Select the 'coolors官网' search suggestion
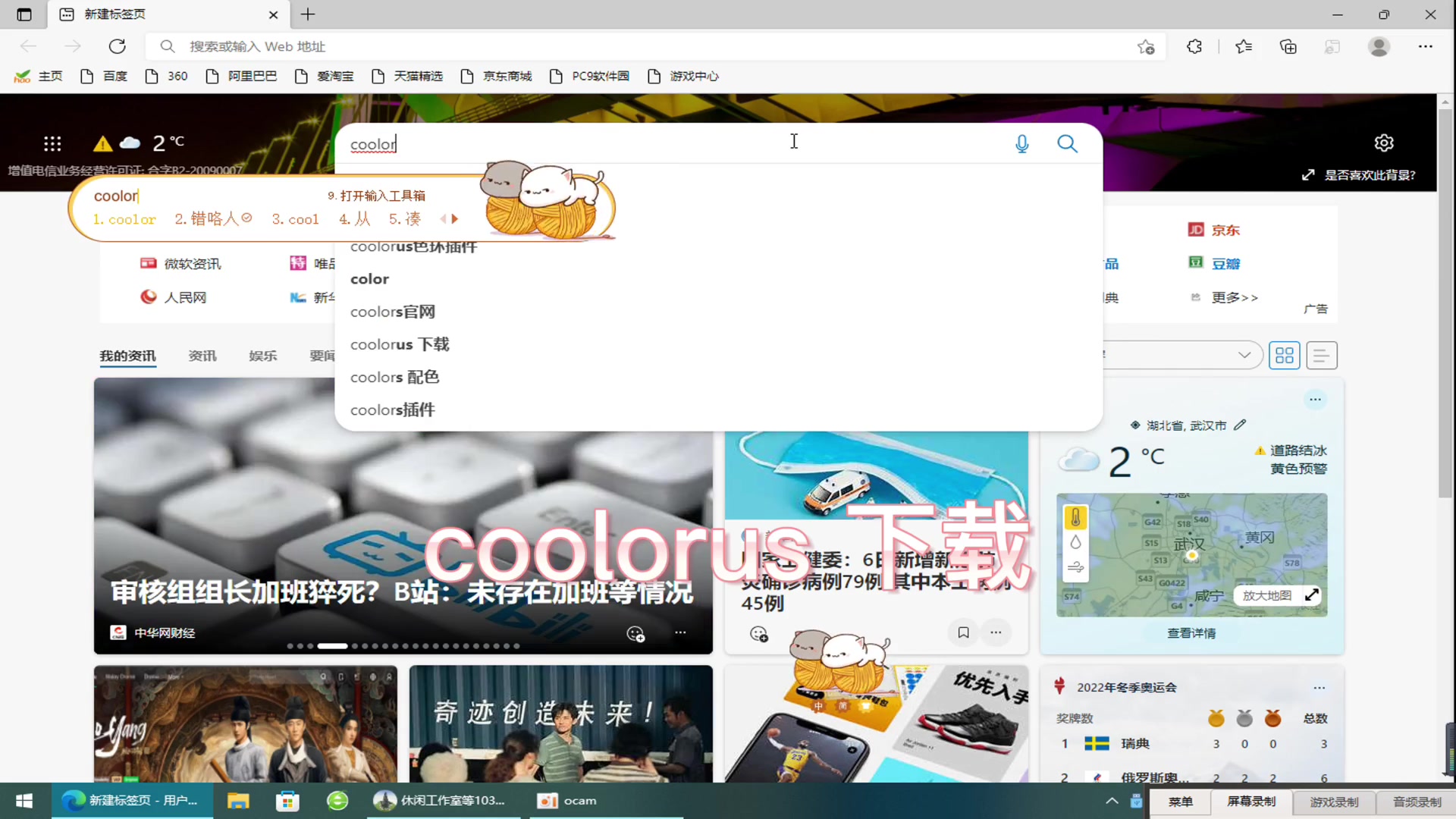The image size is (1456, 819). tap(391, 310)
